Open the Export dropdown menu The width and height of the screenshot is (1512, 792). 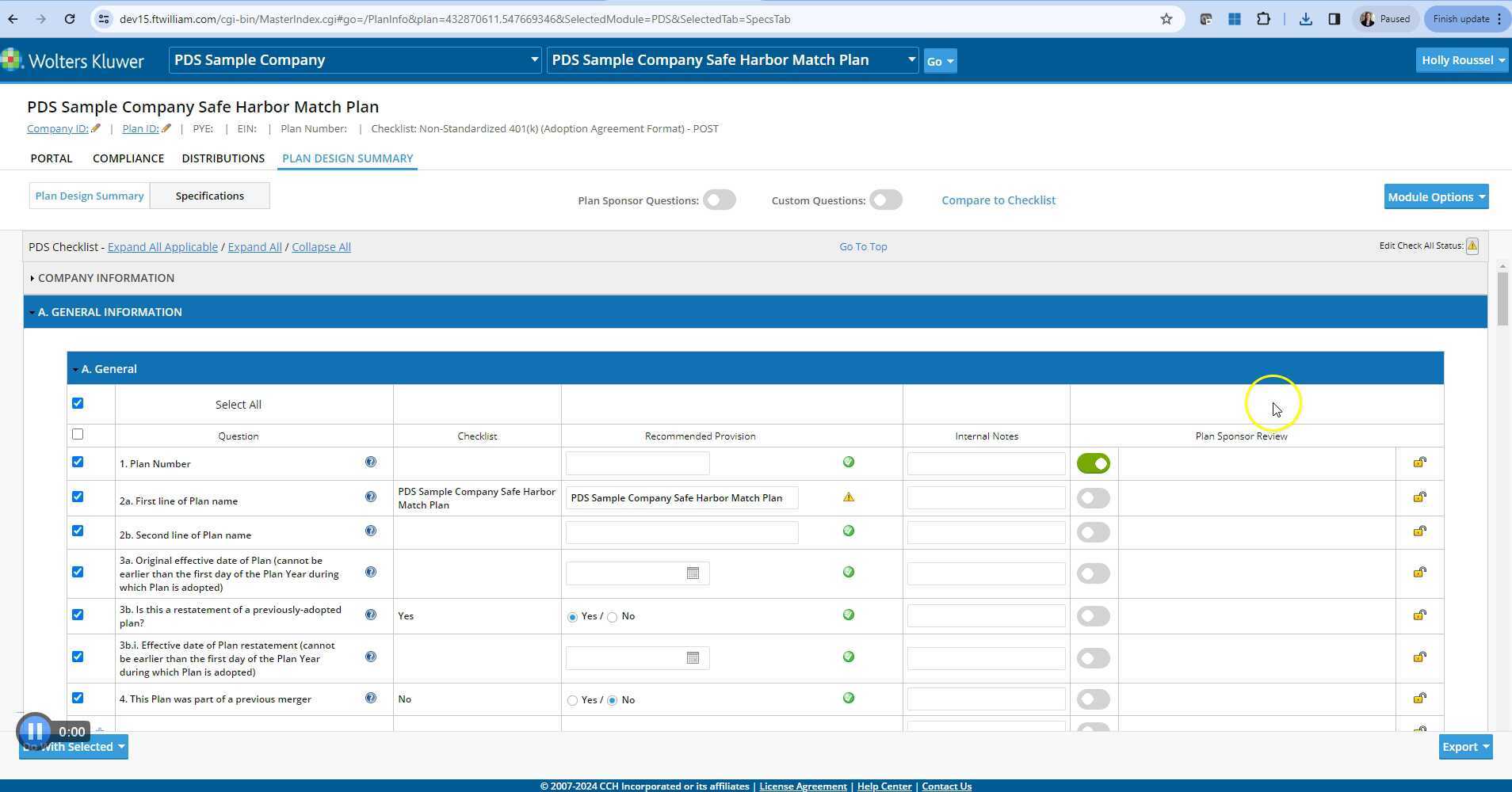point(1464,747)
